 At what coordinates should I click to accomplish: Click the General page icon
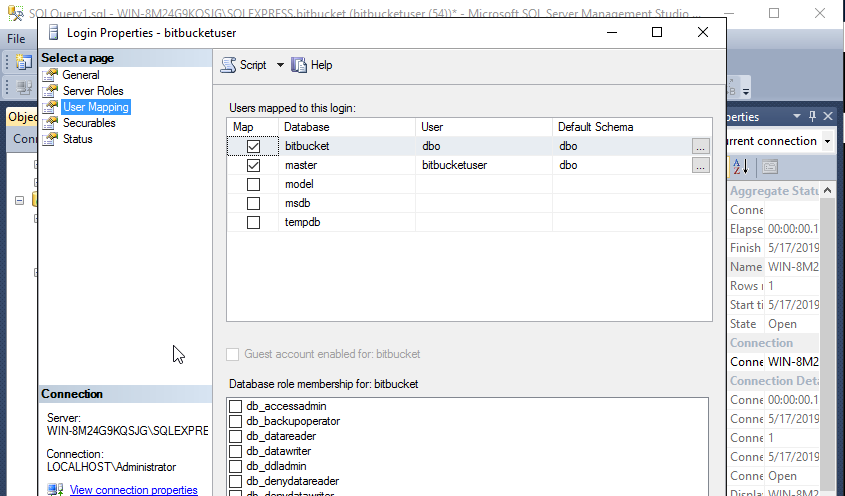point(50,75)
